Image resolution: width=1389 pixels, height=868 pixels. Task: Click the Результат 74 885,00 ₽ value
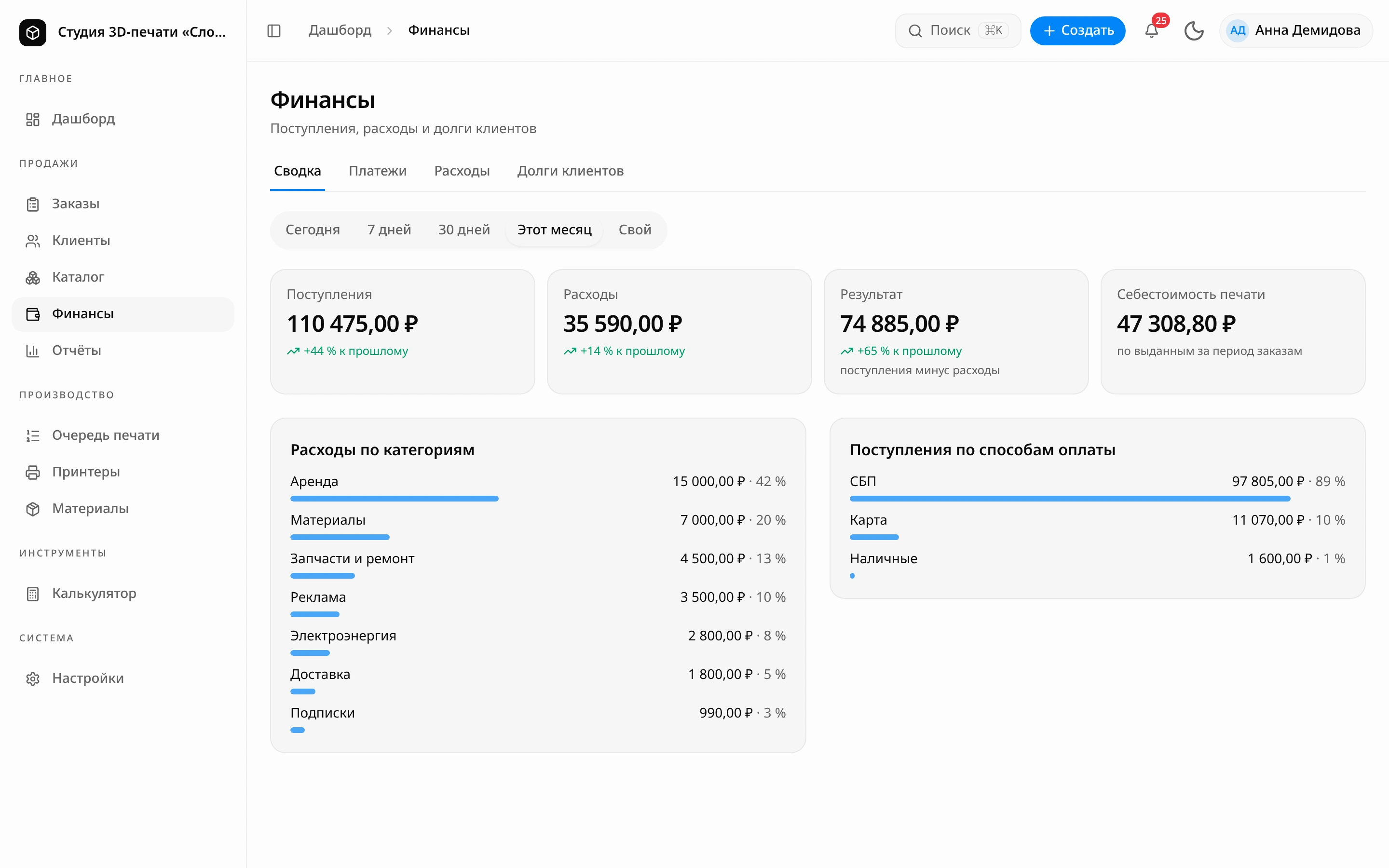click(x=899, y=324)
